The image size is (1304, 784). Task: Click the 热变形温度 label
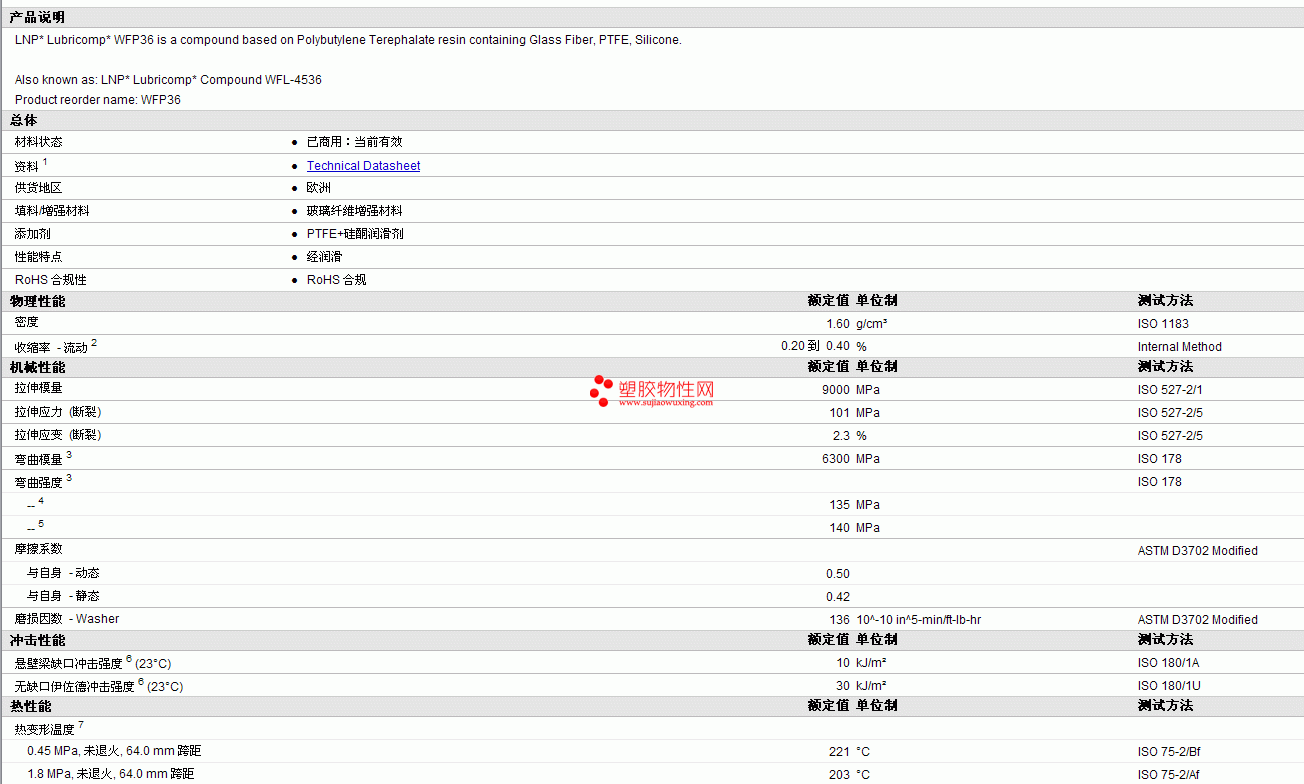tap(44, 729)
